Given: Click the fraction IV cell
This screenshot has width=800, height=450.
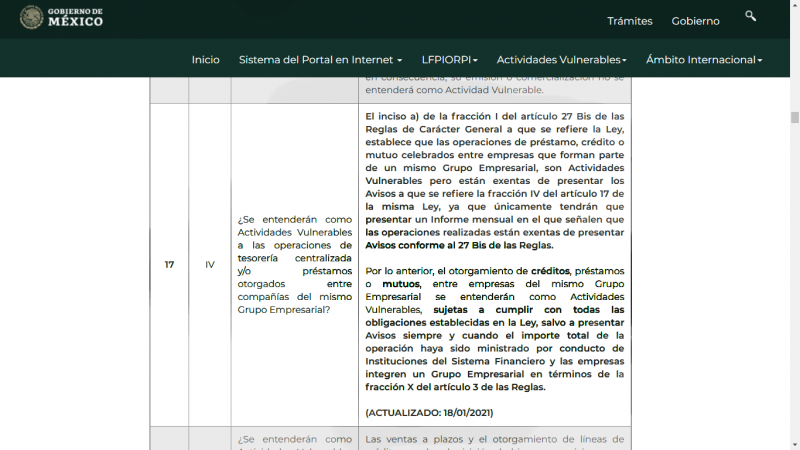Looking at the screenshot, I should click(x=210, y=265).
